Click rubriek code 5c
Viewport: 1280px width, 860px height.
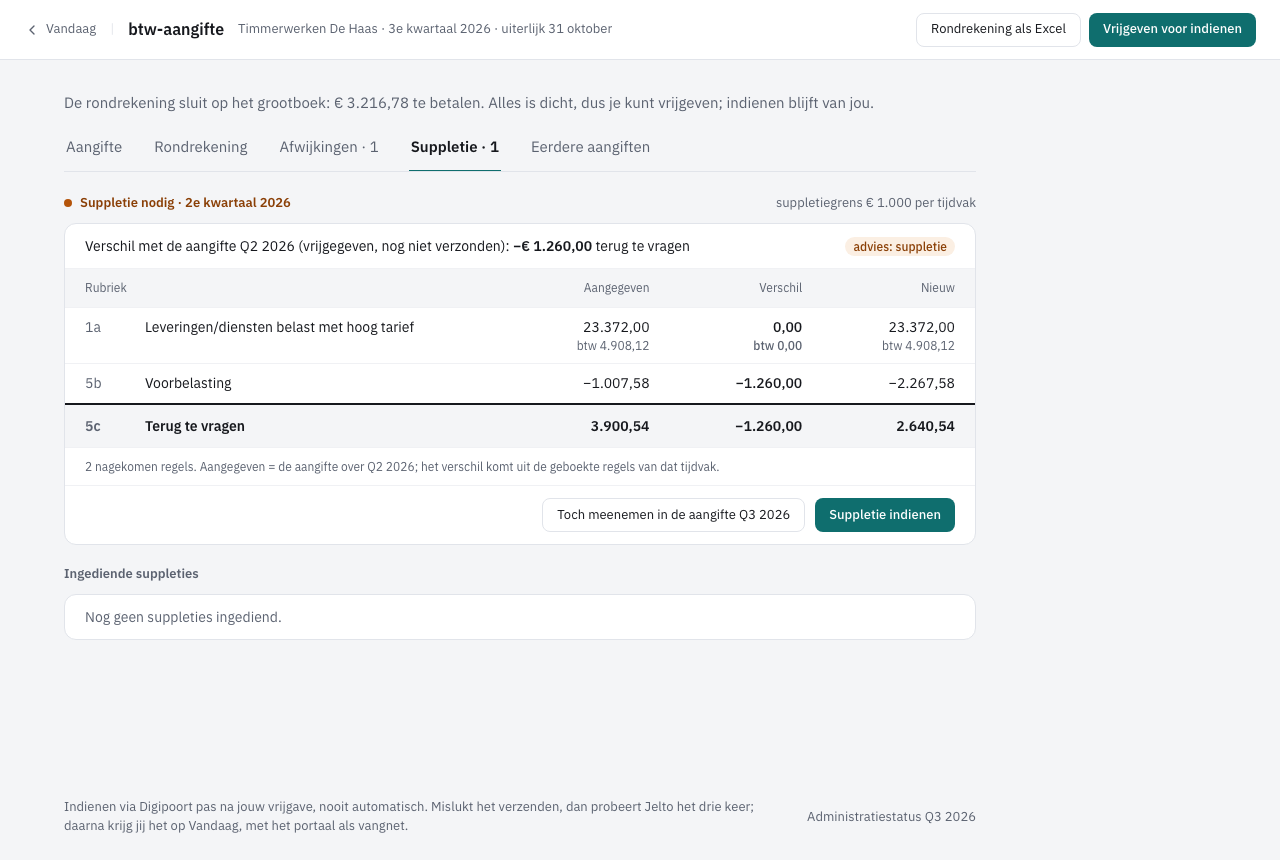93,426
